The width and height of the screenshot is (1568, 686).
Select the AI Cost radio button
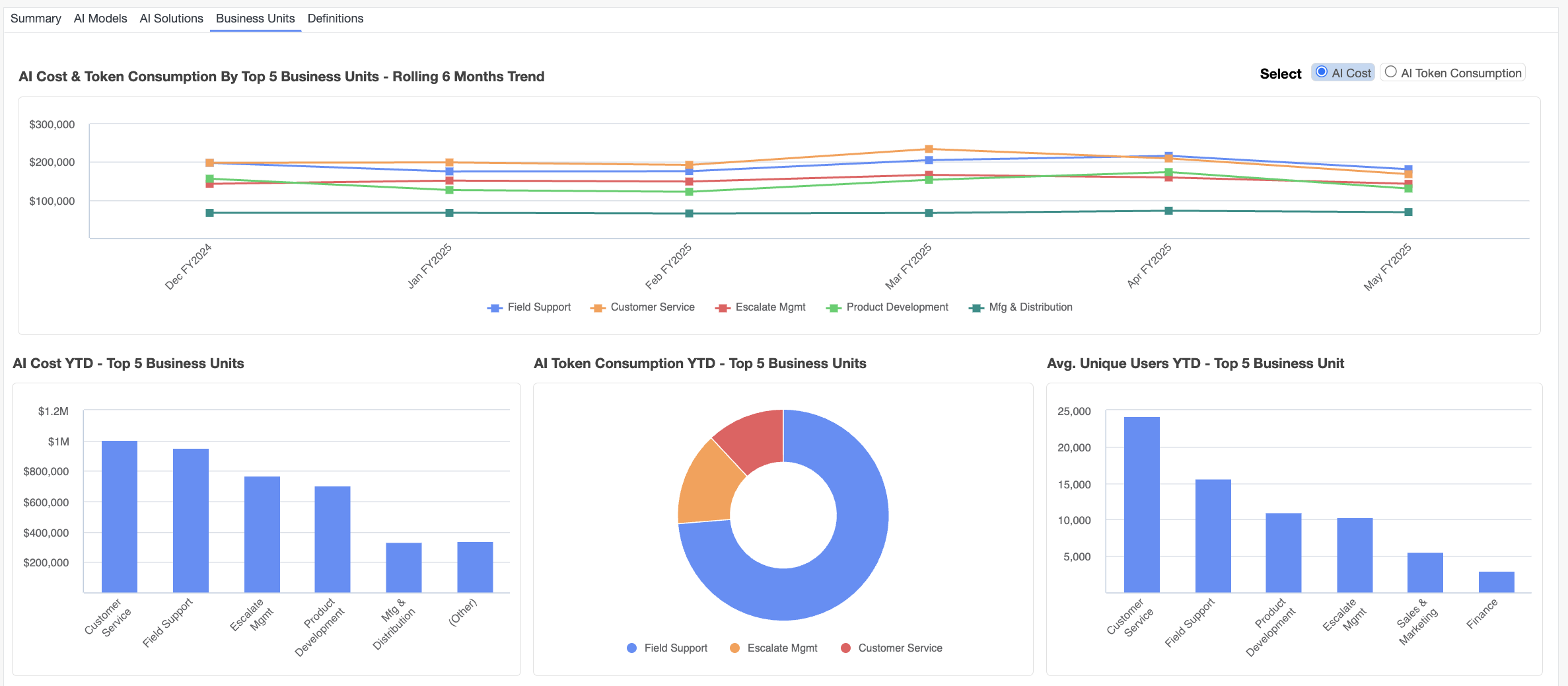[1322, 72]
